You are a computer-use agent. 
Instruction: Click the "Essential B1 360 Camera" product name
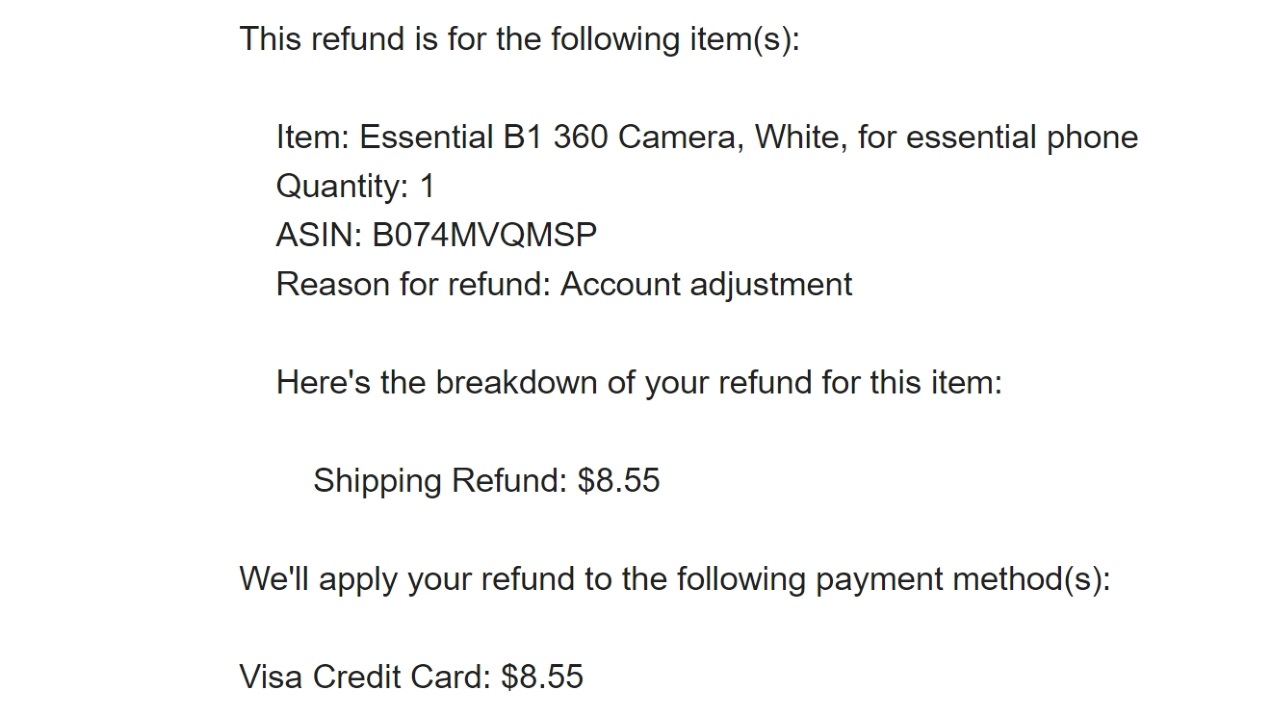546,137
